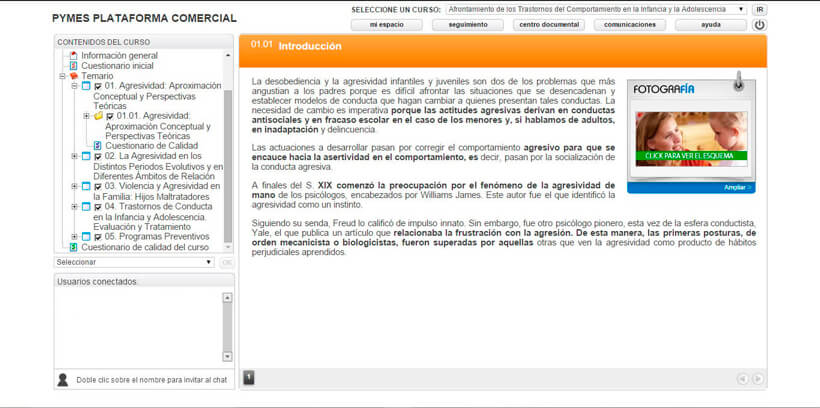Toggle checkbox for 02. La Agresividad en los Distintos Periodos
This screenshot has width=820, height=408.
[98, 156]
